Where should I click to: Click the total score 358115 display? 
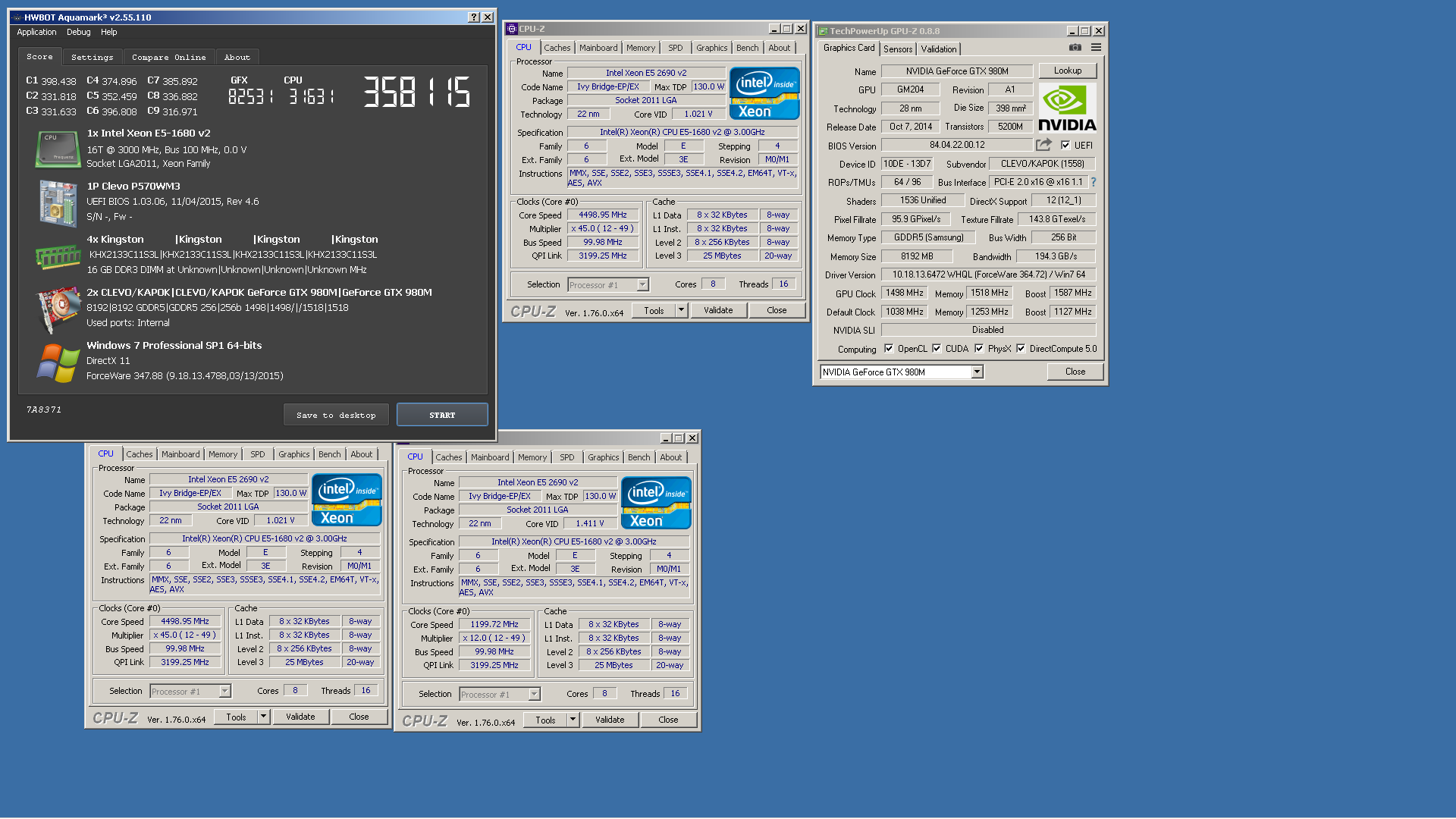pos(417,92)
